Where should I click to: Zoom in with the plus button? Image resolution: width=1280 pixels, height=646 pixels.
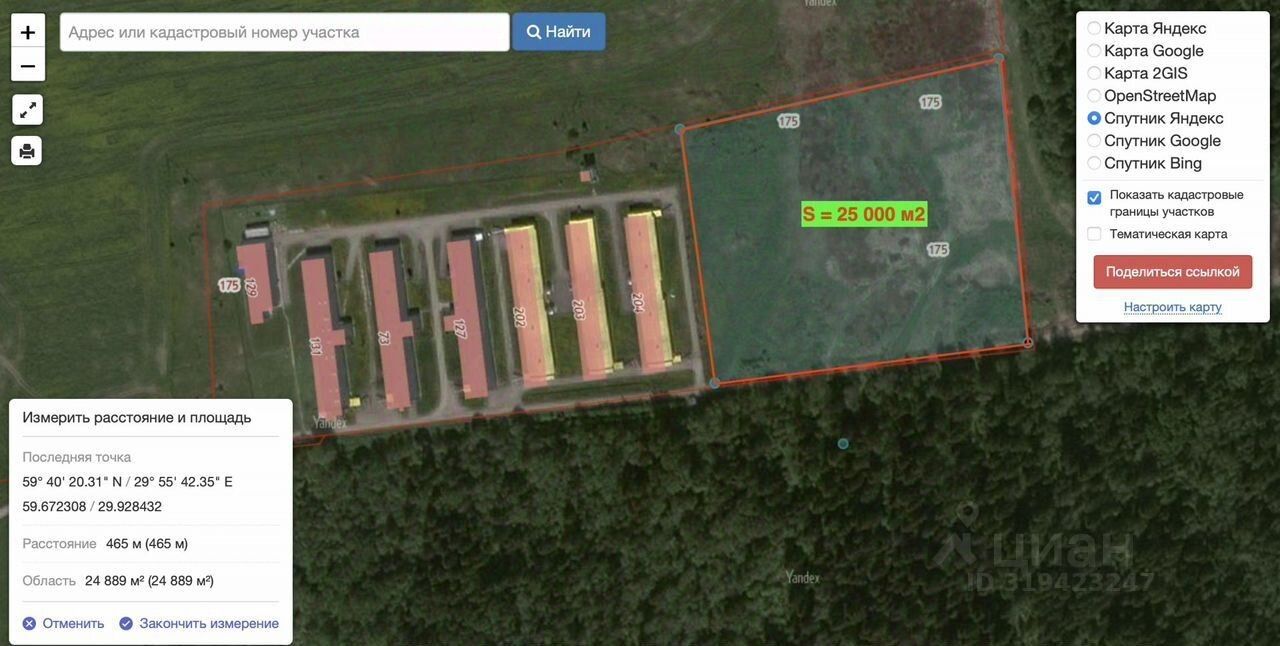point(27,32)
